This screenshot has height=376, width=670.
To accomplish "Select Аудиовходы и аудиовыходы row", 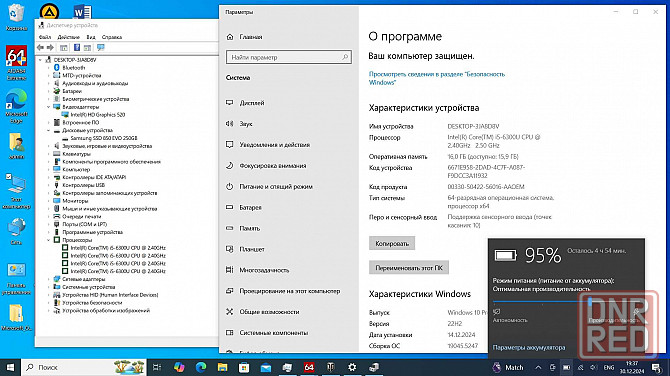I will pyautogui.click(x=95, y=83).
